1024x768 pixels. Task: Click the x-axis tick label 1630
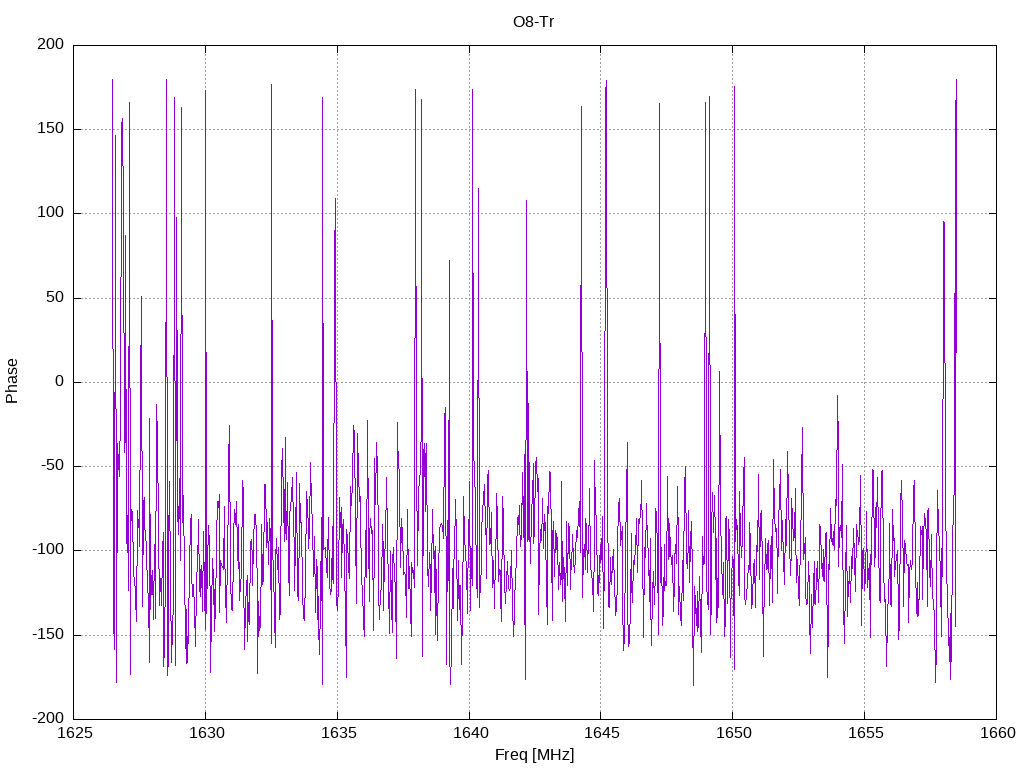(206, 733)
